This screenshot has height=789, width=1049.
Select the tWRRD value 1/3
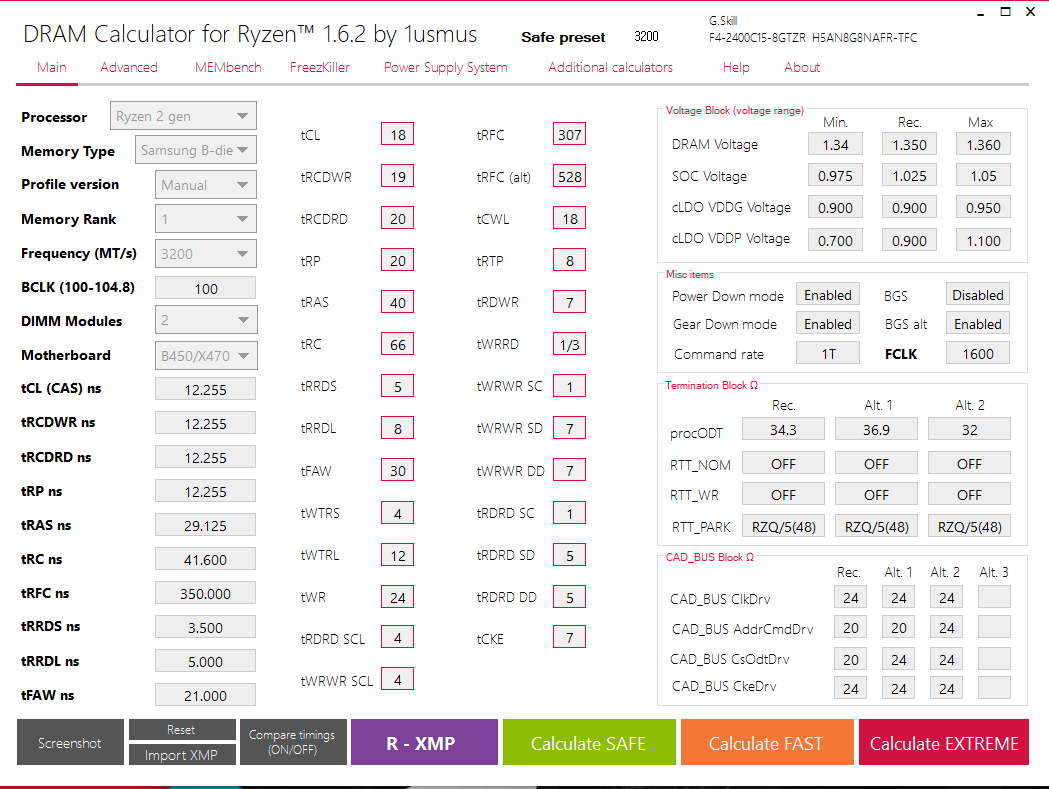point(569,345)
